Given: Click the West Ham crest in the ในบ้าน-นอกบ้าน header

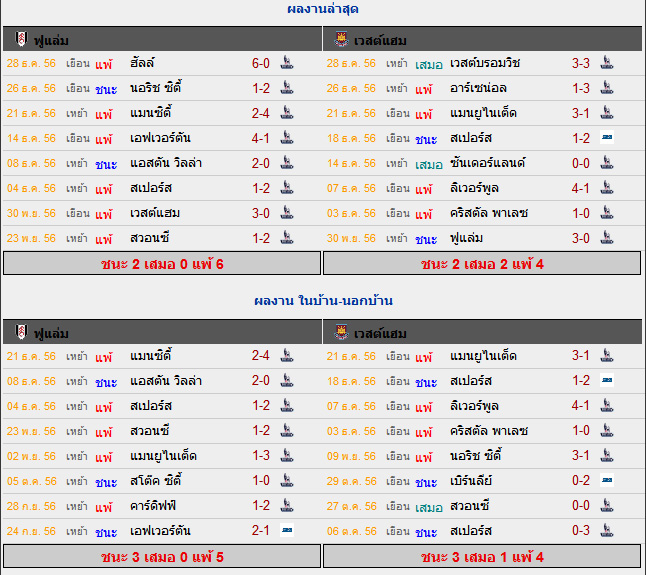Looking at the screenshot, I should click(x=341, y=332).
